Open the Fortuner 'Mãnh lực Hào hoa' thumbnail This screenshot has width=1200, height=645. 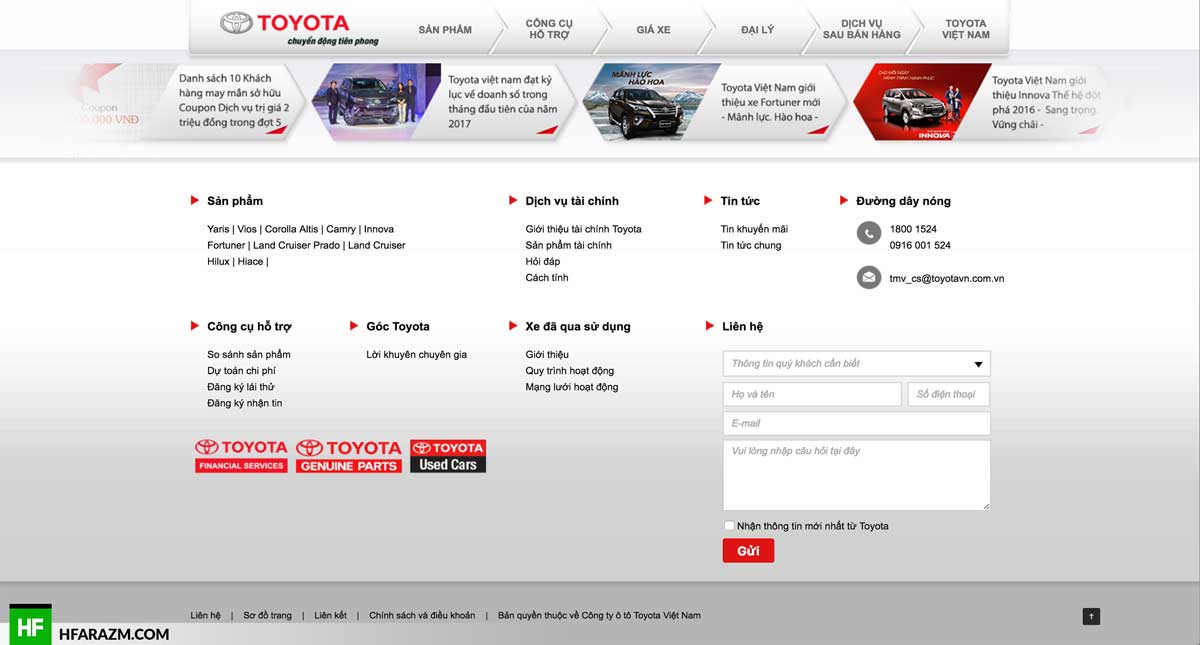(x=649, y=102)
